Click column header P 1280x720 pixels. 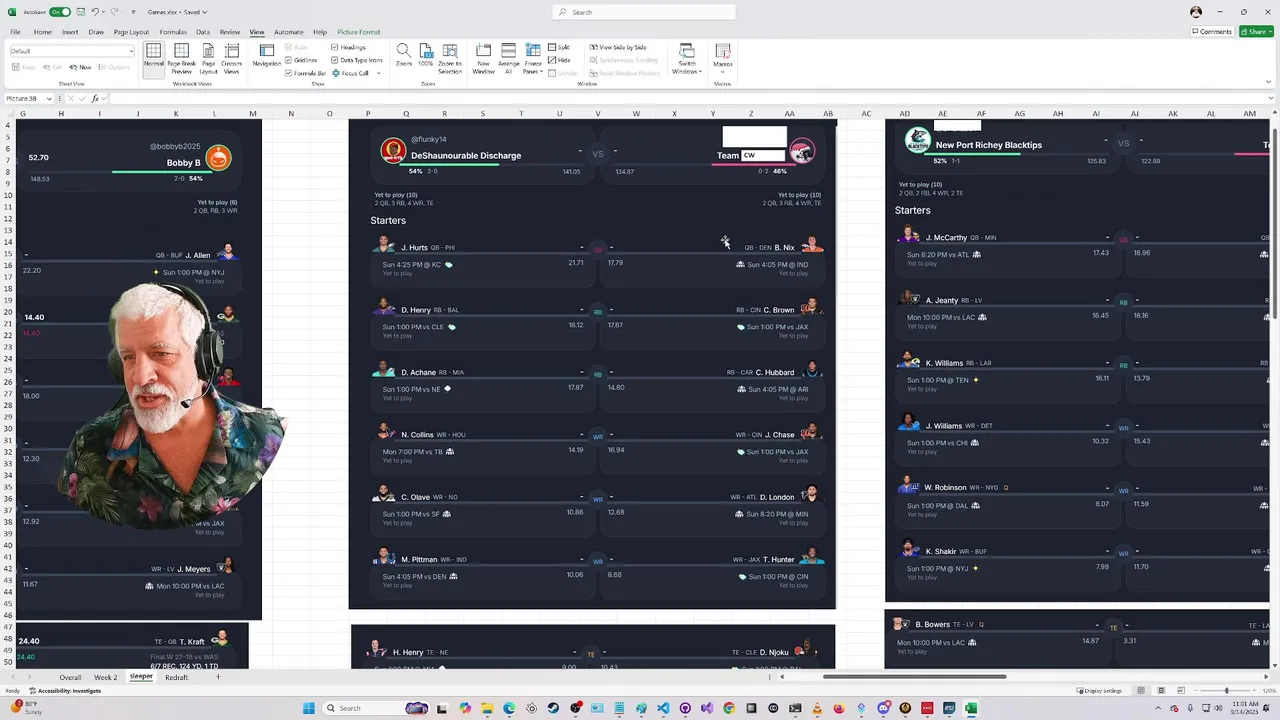(x=368, y=114)
